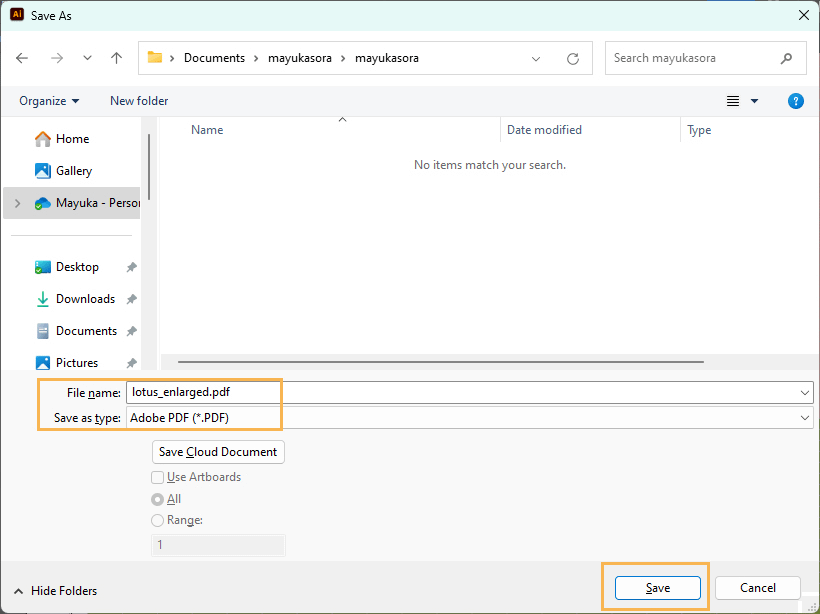Choose the Range radio option
The height and width of the screenshot is (614, 820).
[x=157, y=520]
